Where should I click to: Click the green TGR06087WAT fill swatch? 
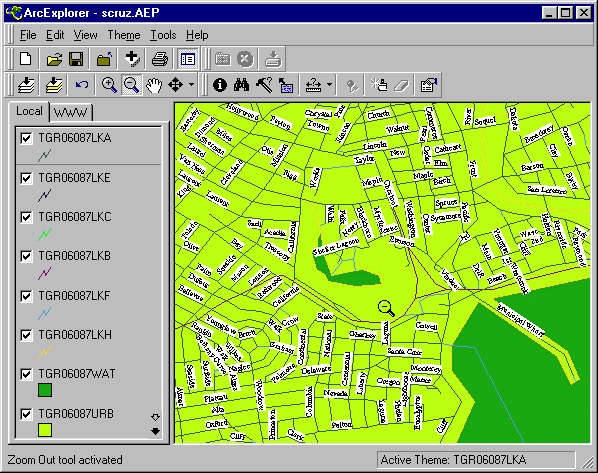pos(45,390)
